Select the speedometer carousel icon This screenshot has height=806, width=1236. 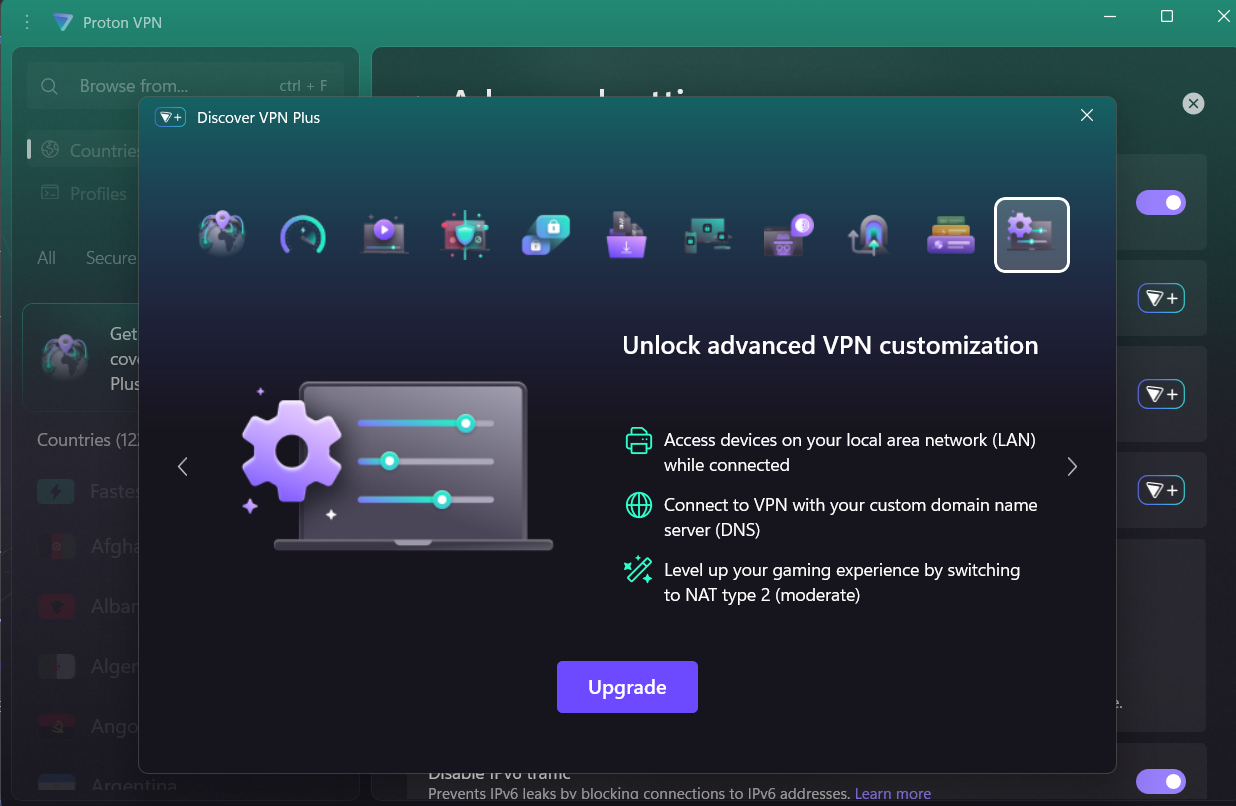(302, 234)
